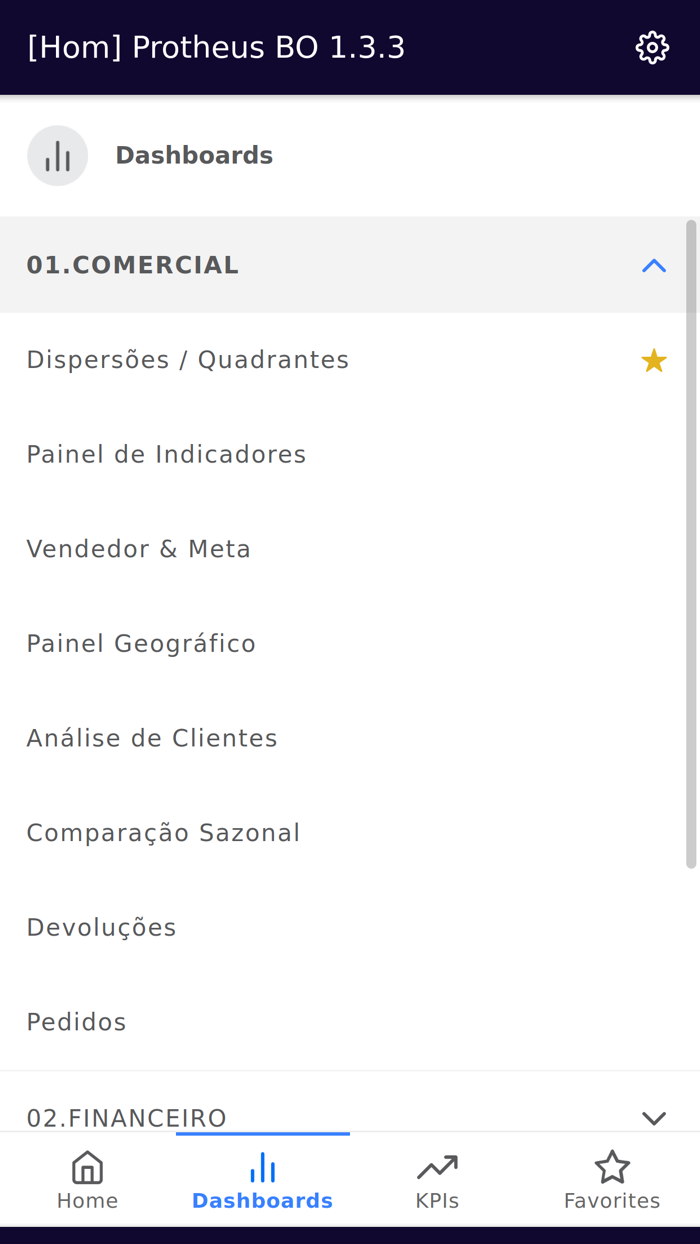The width and height of the screenshot is (700, 1244).
Task: Open the settings gear icon
Action: coord(652,47)
